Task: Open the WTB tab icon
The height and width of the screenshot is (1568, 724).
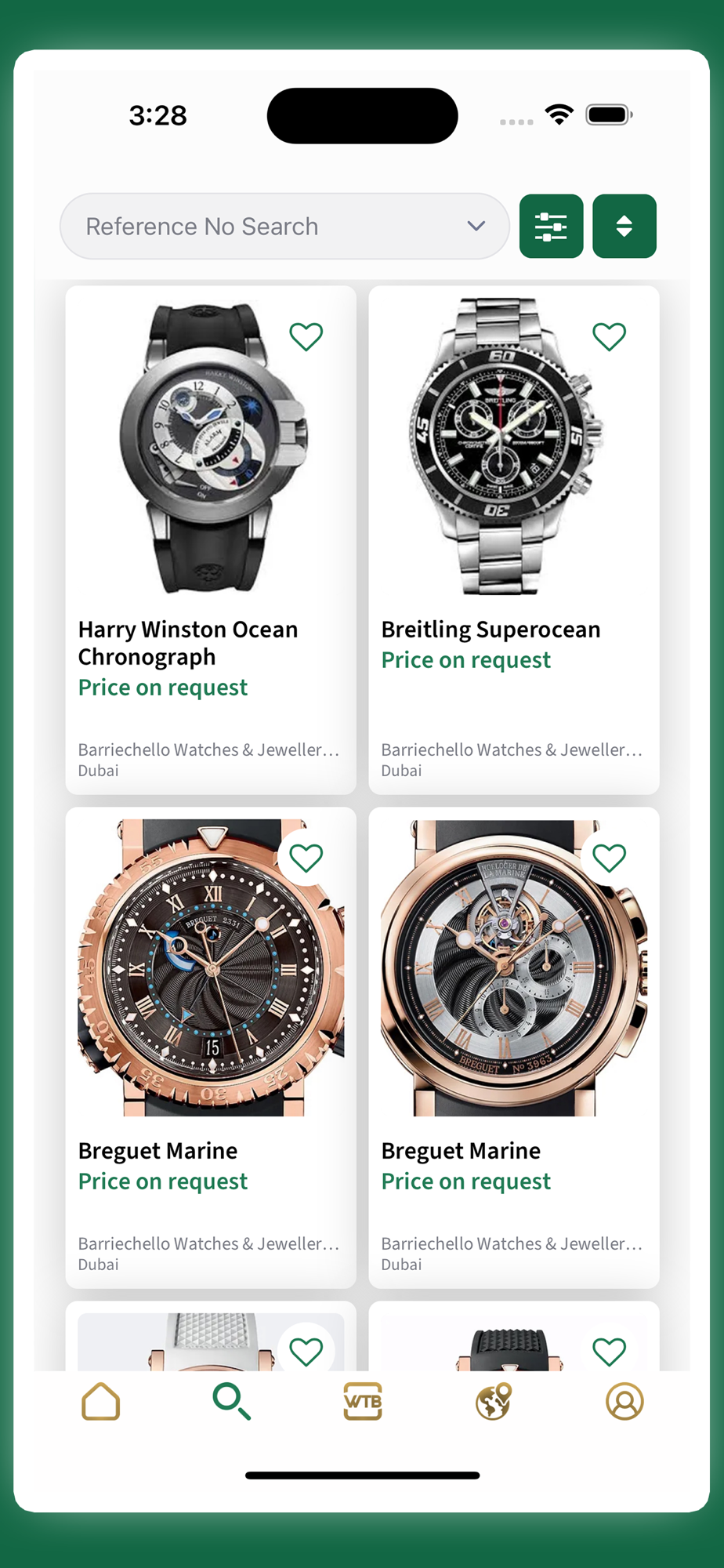Action: point(363,1401)
